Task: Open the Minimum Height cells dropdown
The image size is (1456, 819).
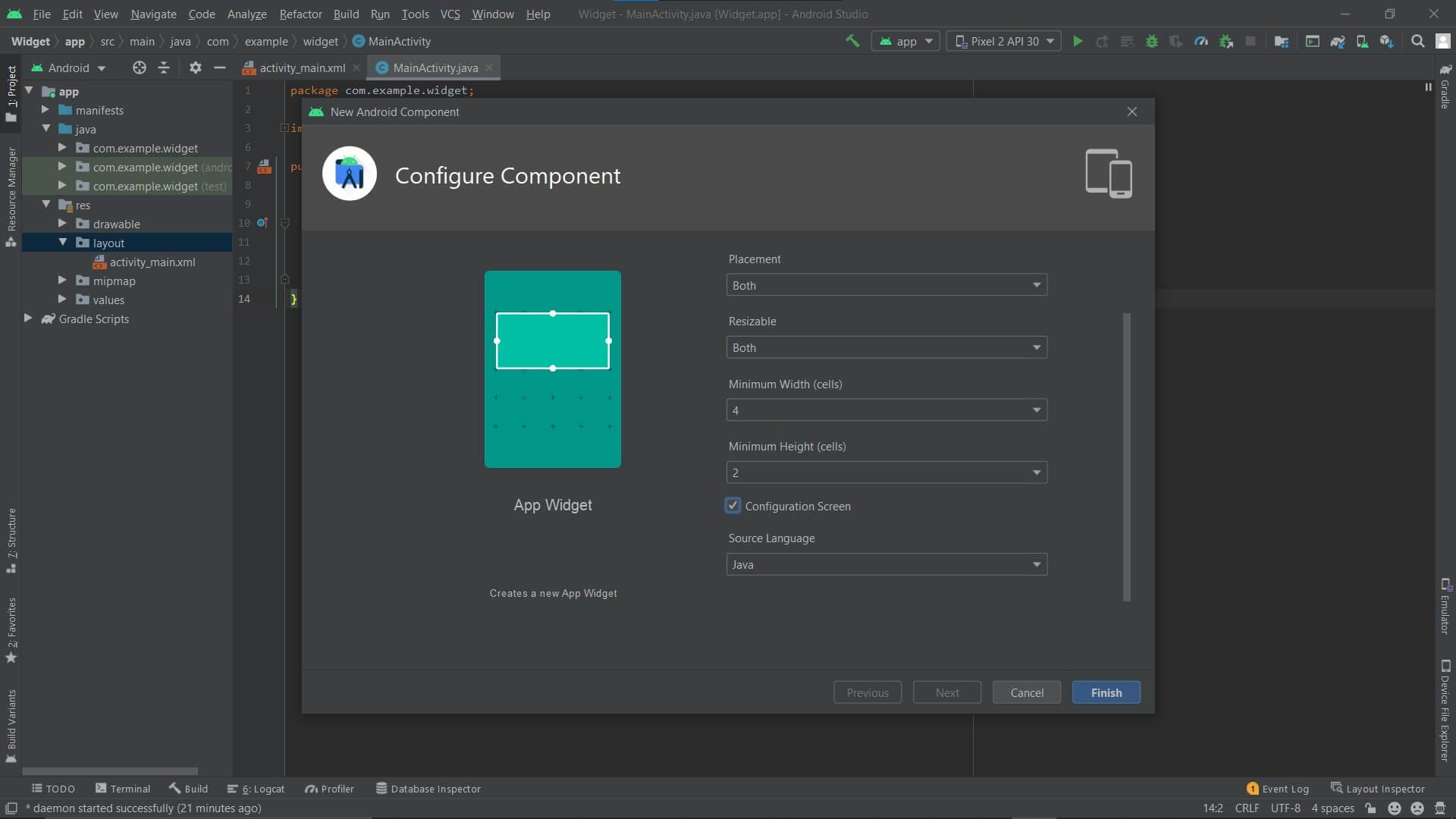Action: point(886,472)
